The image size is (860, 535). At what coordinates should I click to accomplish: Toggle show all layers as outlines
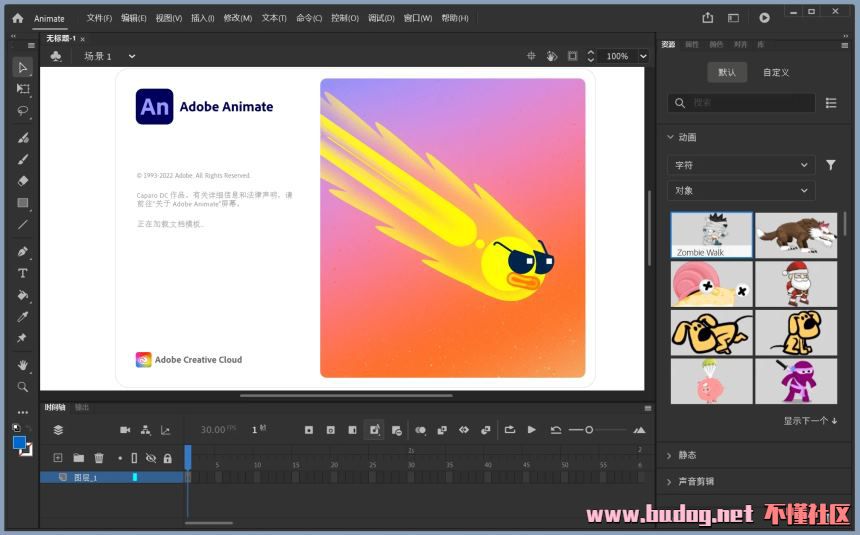coord(134,458)
